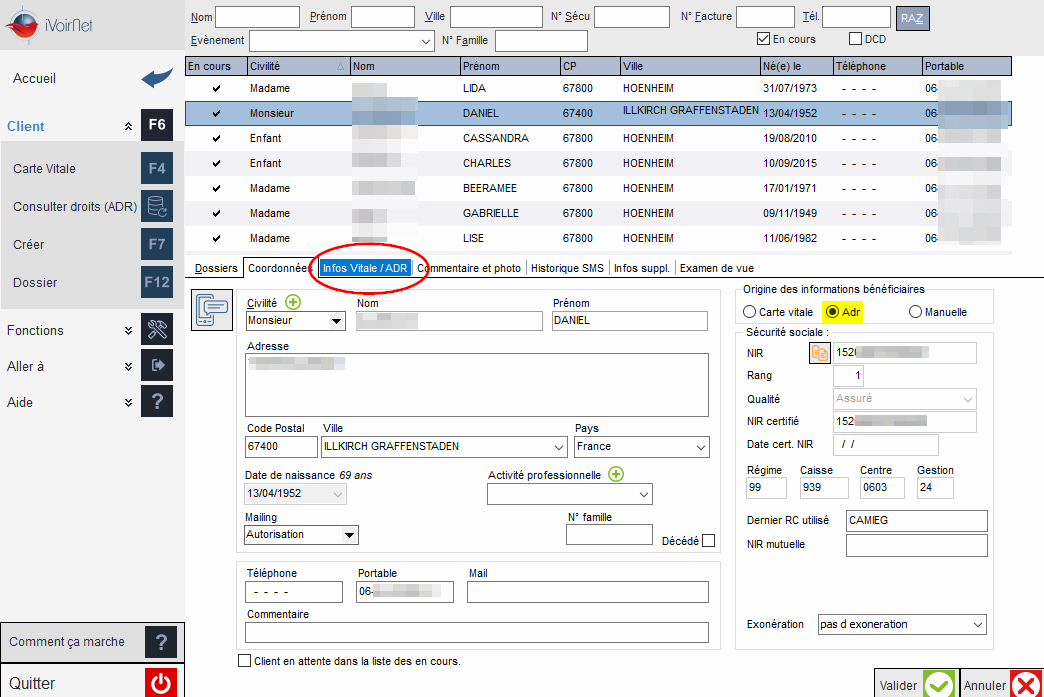Click the SMS message icon near Civilité
The image size is (1044, 697).
coord(212,310)
